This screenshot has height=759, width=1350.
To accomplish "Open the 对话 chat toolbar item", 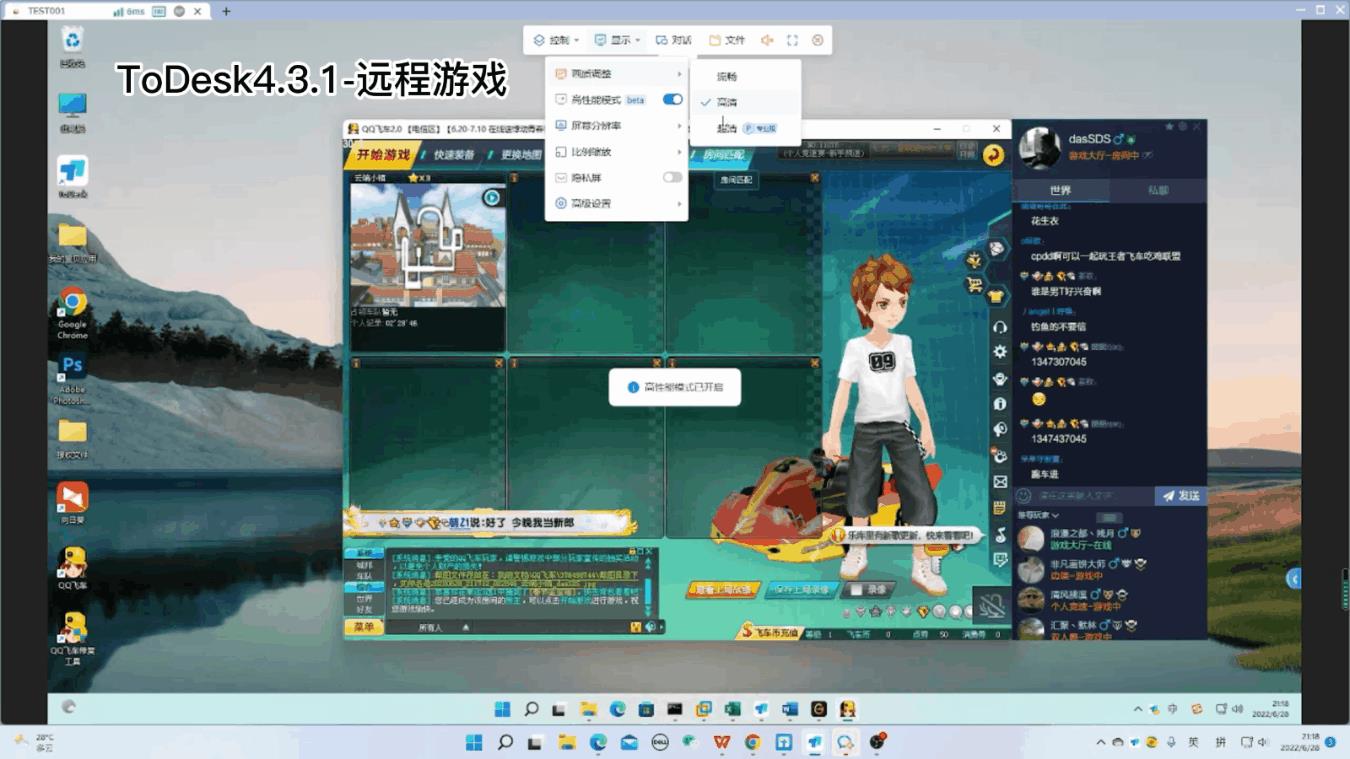I will [x=673, y=40].
